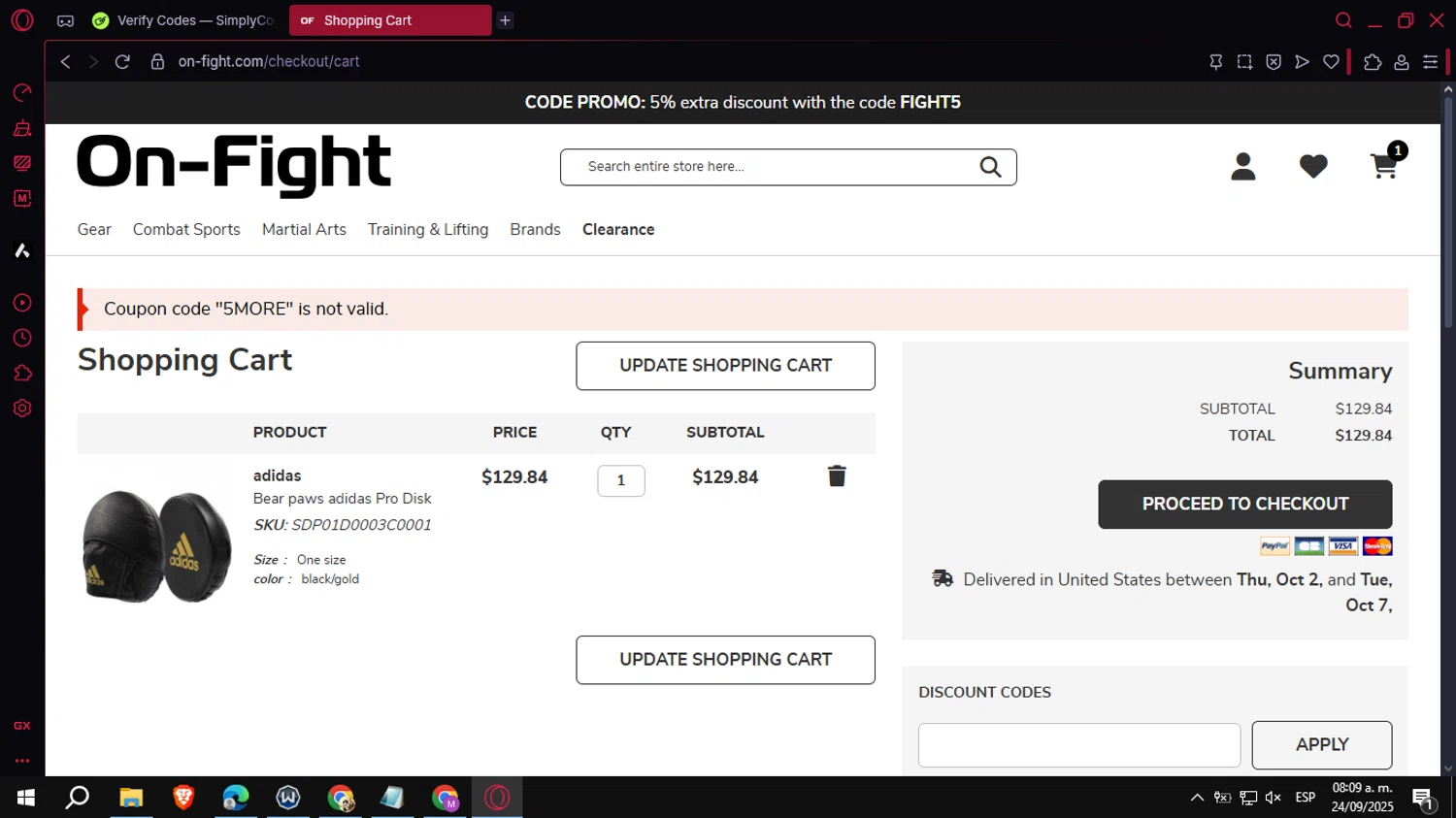Pin the page with the pinboard icon
The width and height of the screenshot is (1456, 818).
1215,61
